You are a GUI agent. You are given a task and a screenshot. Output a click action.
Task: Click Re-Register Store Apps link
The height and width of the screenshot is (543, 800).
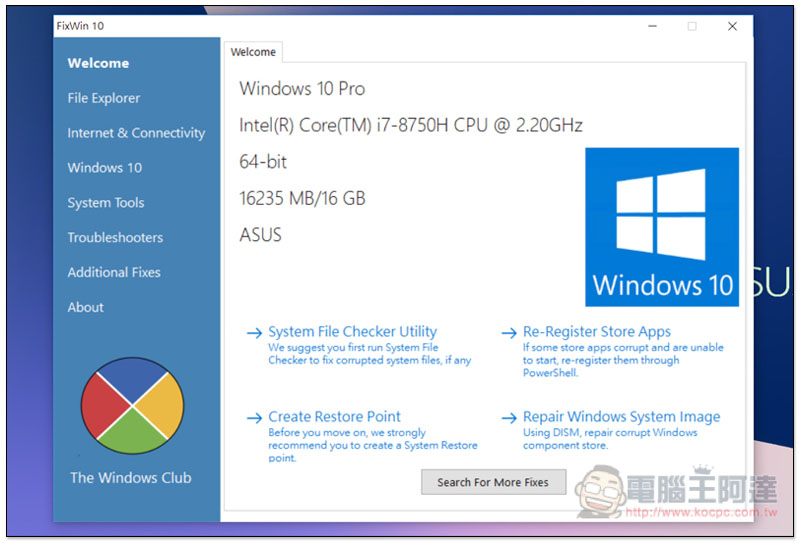coord(597,332)
